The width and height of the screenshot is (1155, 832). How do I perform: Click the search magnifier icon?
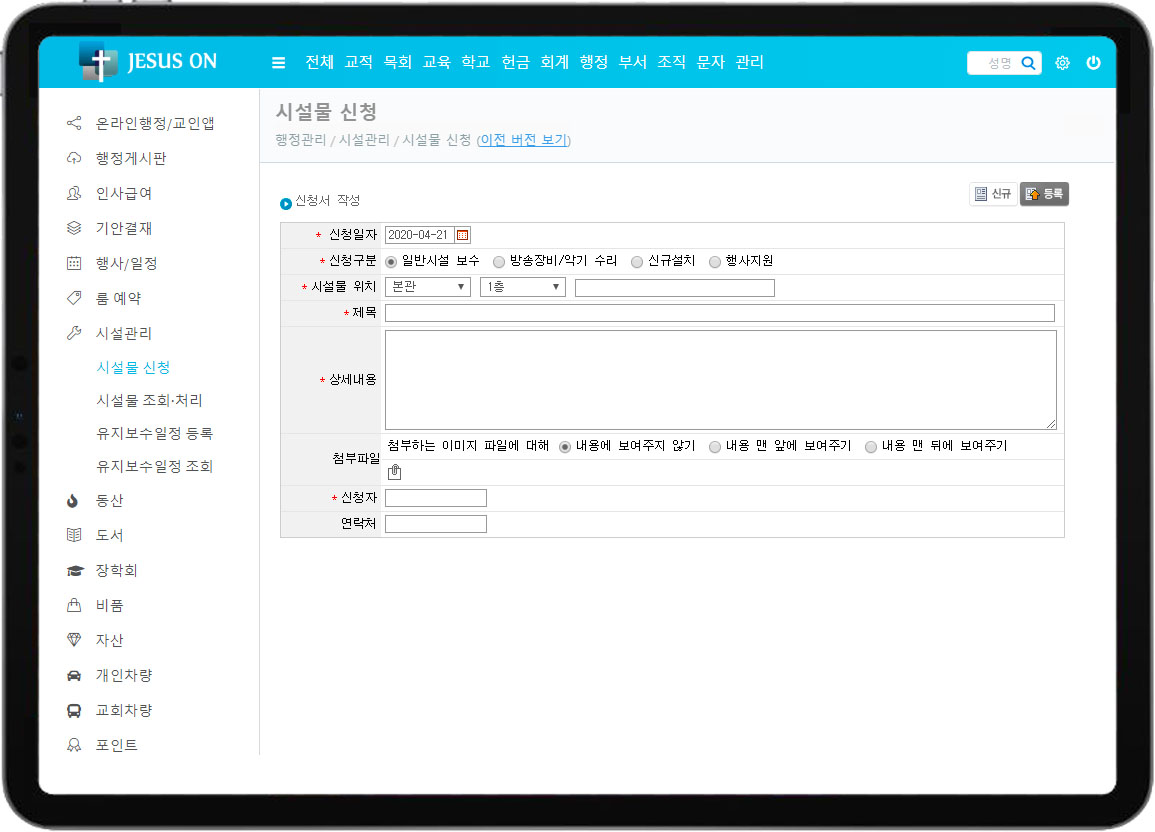1028,63
